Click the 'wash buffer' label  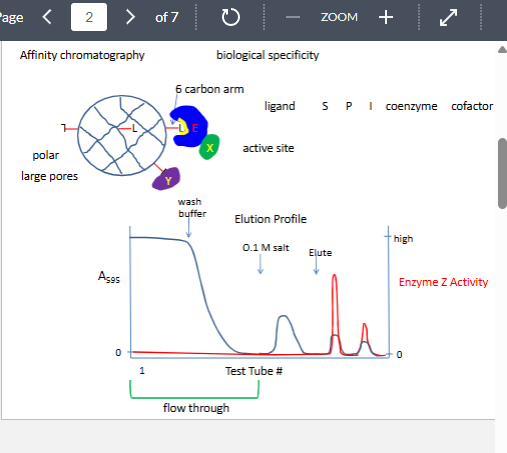pyautogui.click(x=192, y=208)
